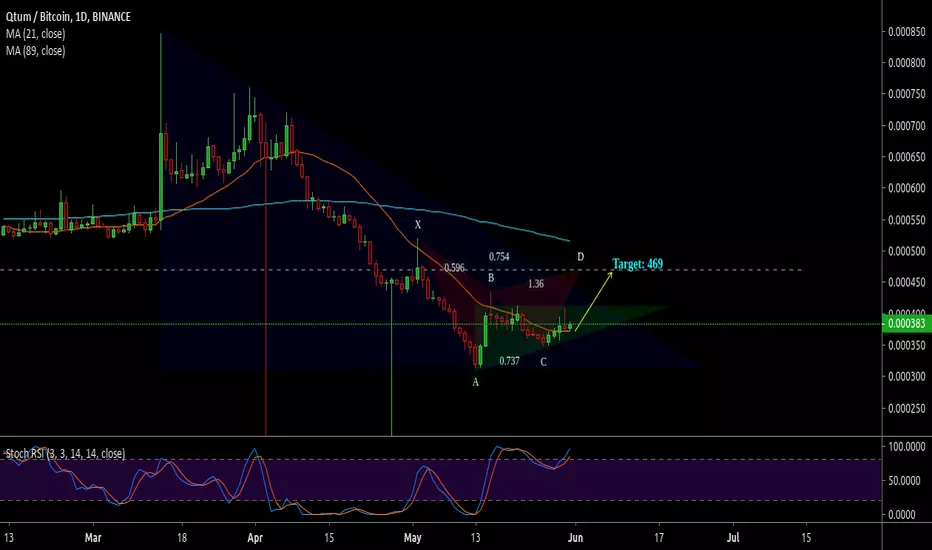Screen dimensions: 932x550
Task: Click the Qtum / Bitcoin, 1D, BINANCE title
Action: tap(68, 17)
